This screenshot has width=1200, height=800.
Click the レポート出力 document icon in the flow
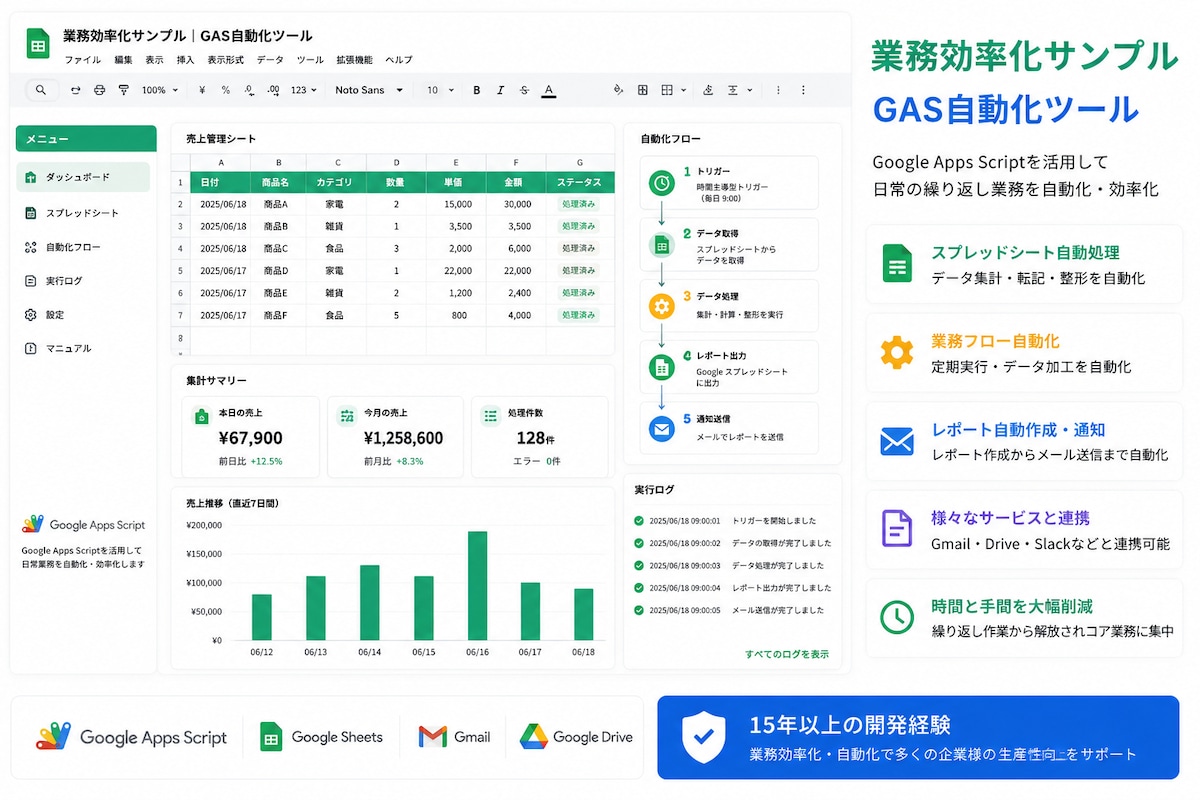pyautogui.click(x=661, y=367)
